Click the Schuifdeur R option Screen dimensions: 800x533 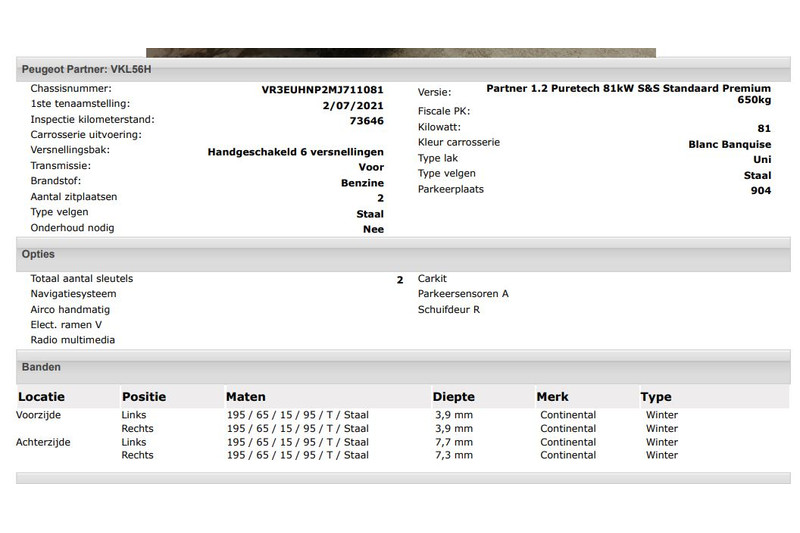449,310
